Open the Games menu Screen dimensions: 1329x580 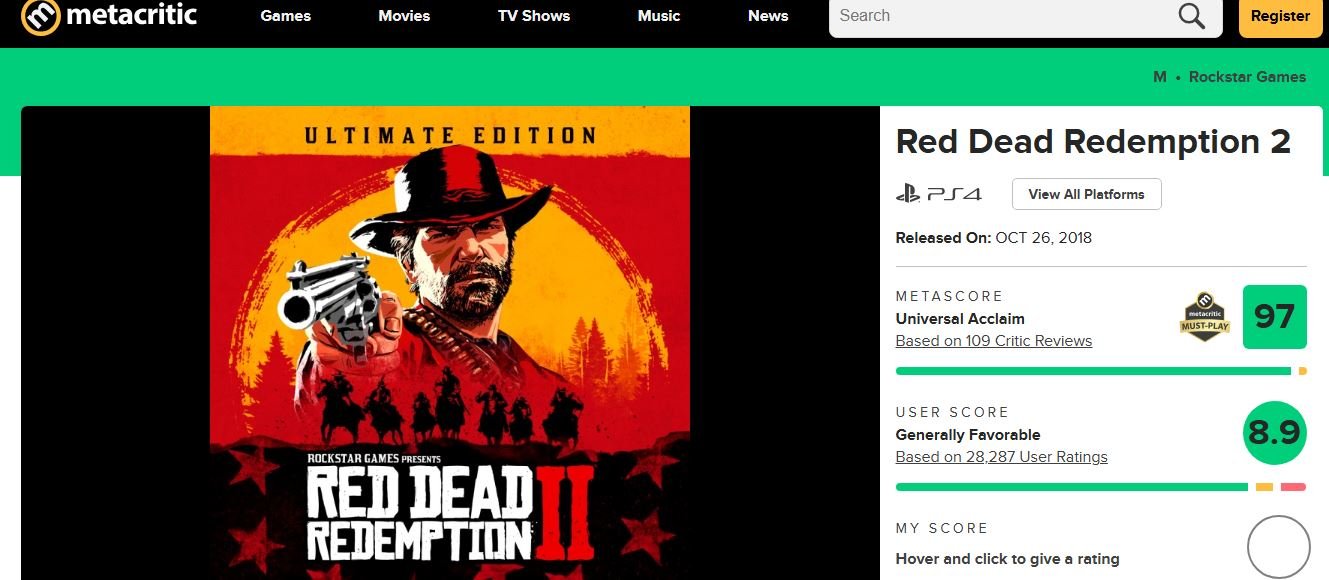285,16
